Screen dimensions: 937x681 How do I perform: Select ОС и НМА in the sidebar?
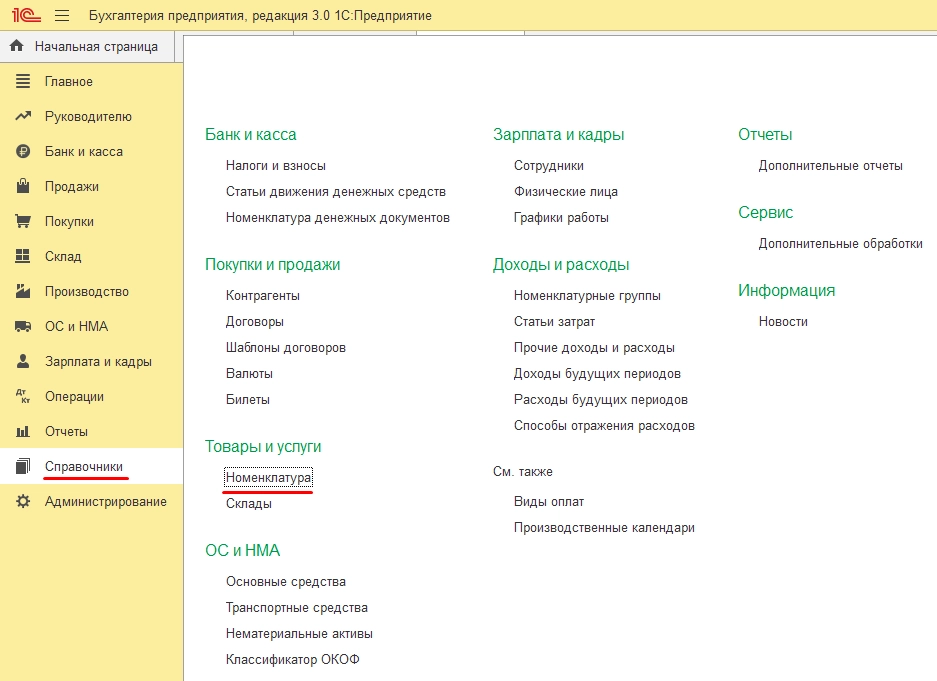point(76,326)
